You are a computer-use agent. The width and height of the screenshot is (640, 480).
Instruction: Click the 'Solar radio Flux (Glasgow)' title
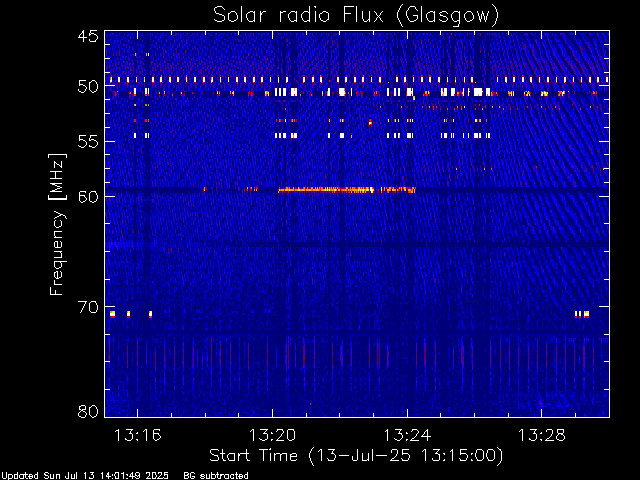point(356,16)
